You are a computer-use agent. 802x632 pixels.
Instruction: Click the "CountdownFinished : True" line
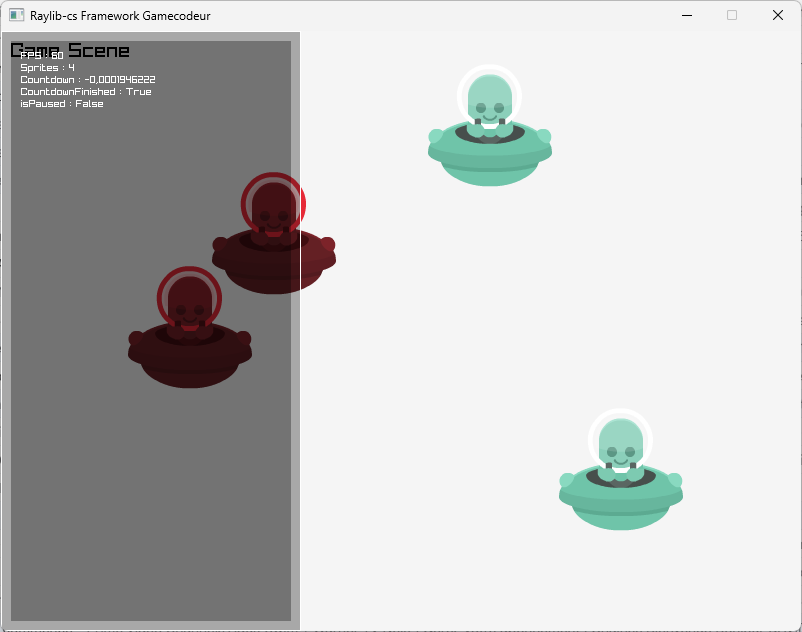[85, 92]
